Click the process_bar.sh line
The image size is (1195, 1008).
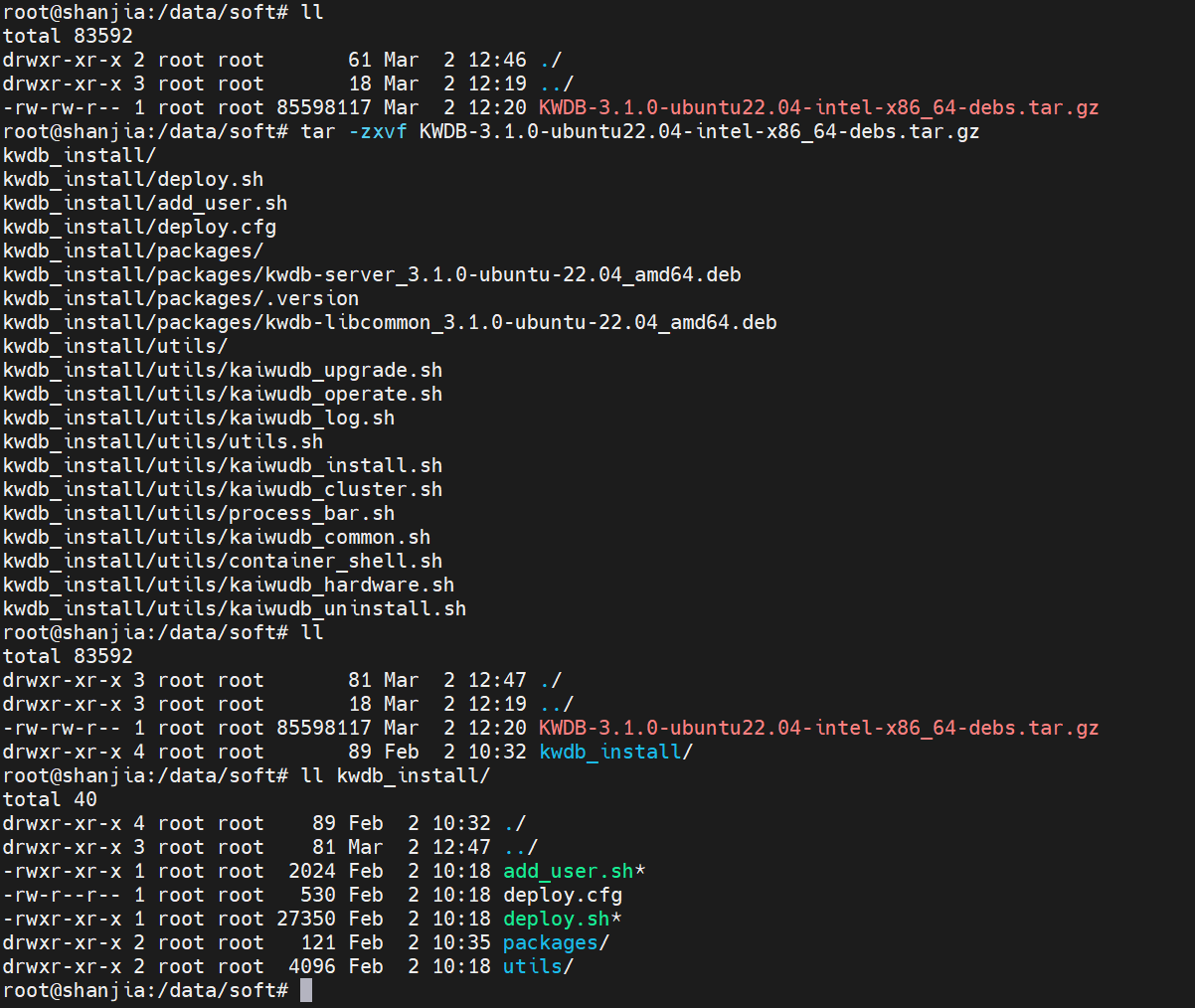199,513
